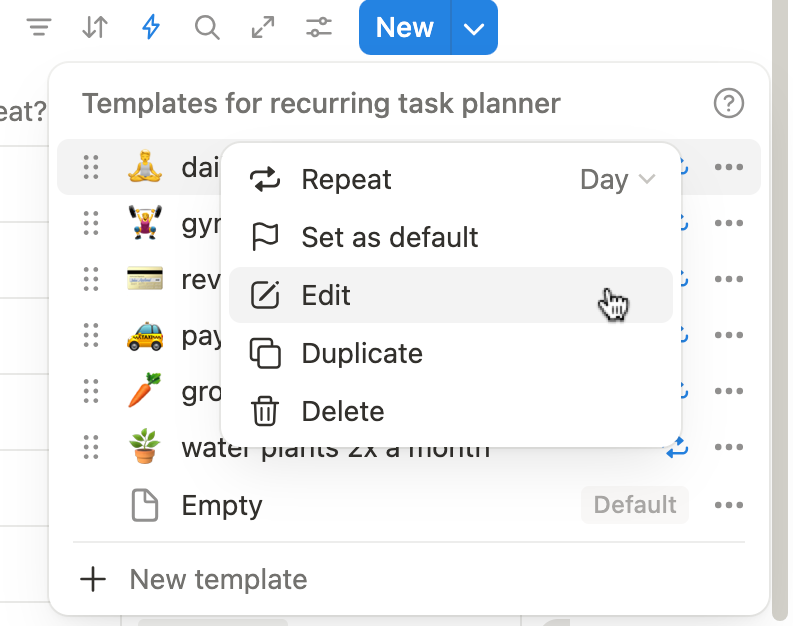The width and height of the screenshot is (793, 626).
Task: Click the potted plant emoji icon
Action: (145, 446)
